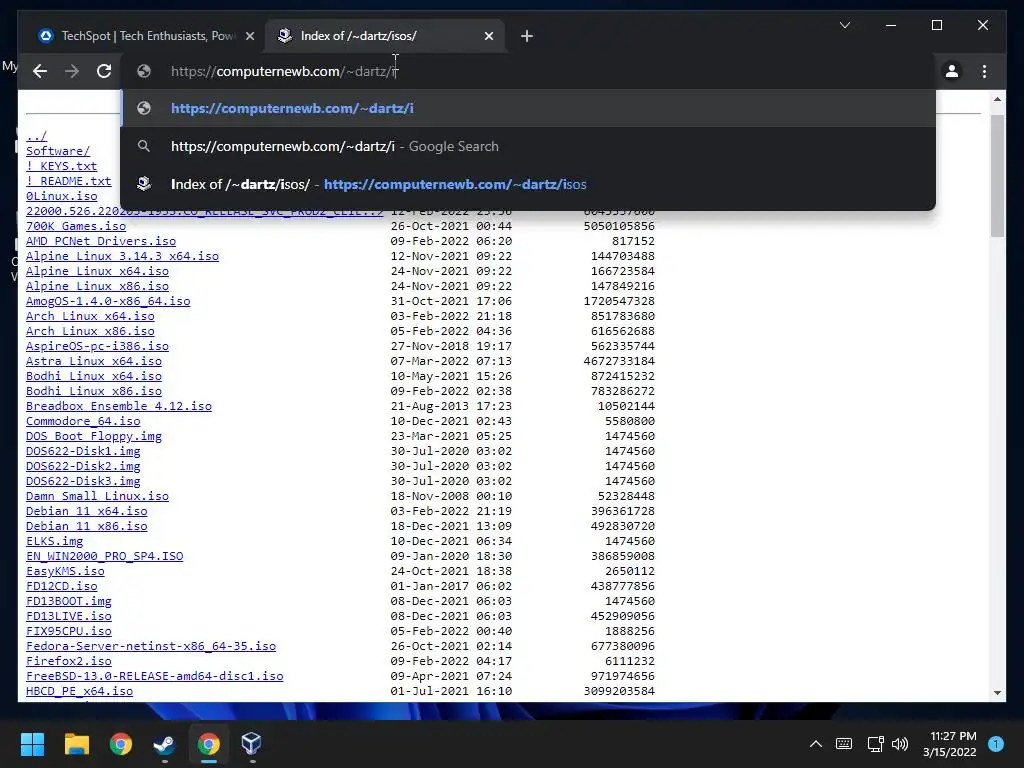1024x768 pixels.
Task: Pick the Index of /~dartz/isos/ suggestion
Action: pyautogui.click(x=528, y=184)
